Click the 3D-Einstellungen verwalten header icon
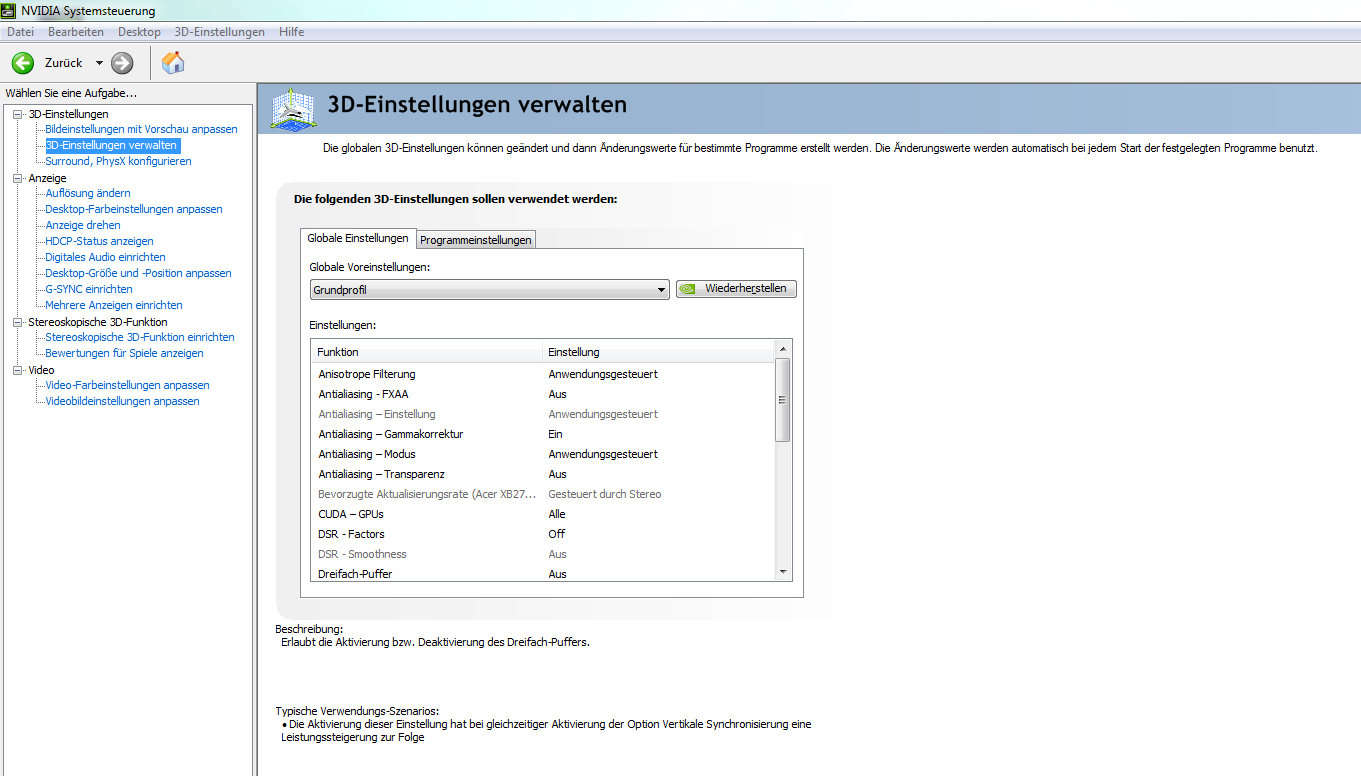The width and height of the screenshot is (1361, 776). click(294, 108)
